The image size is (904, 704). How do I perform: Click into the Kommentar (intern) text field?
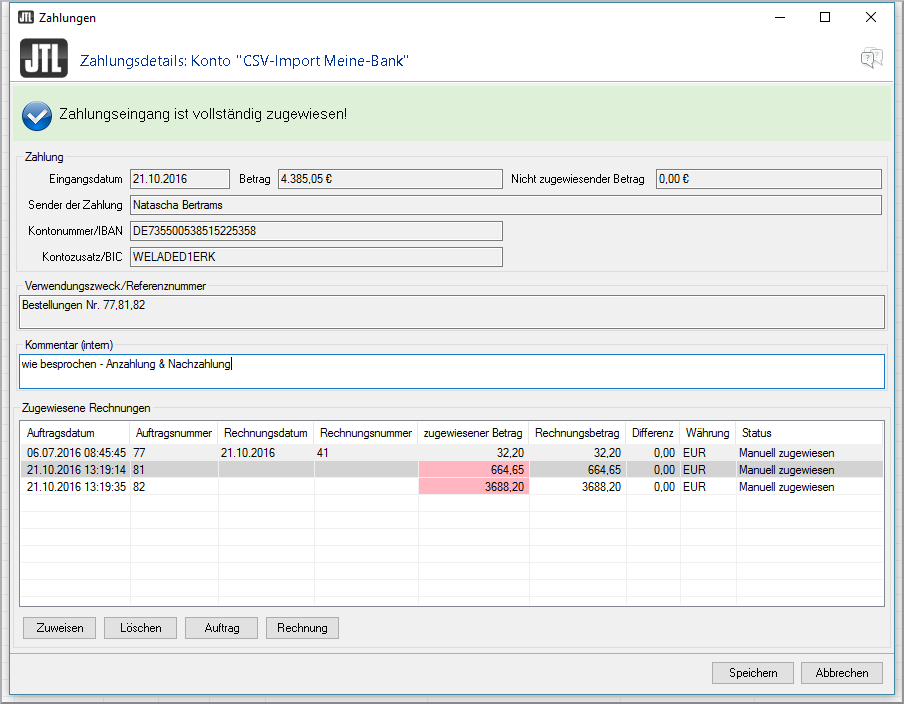pos(450,371)
